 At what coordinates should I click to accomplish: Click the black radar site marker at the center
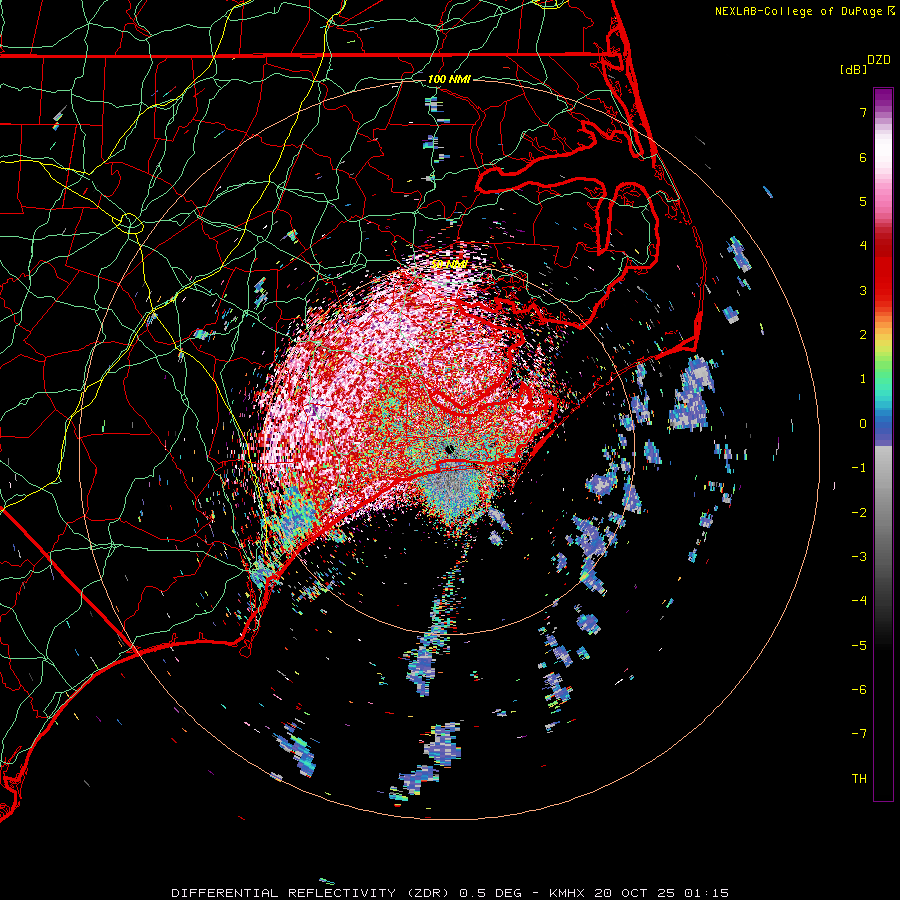coord(449,449)
